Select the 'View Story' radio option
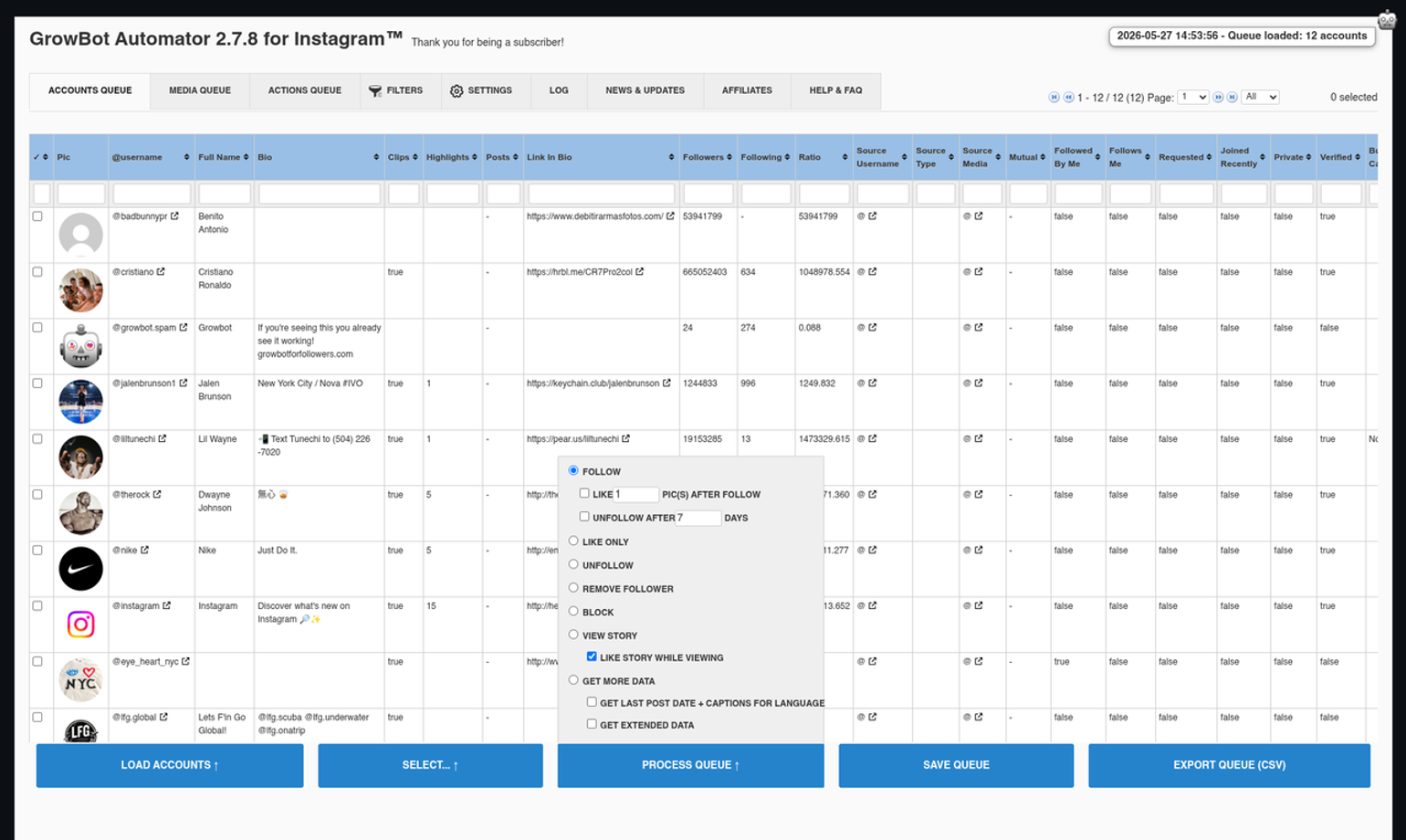Screen dimensions: 1406x840 point(573,635)
